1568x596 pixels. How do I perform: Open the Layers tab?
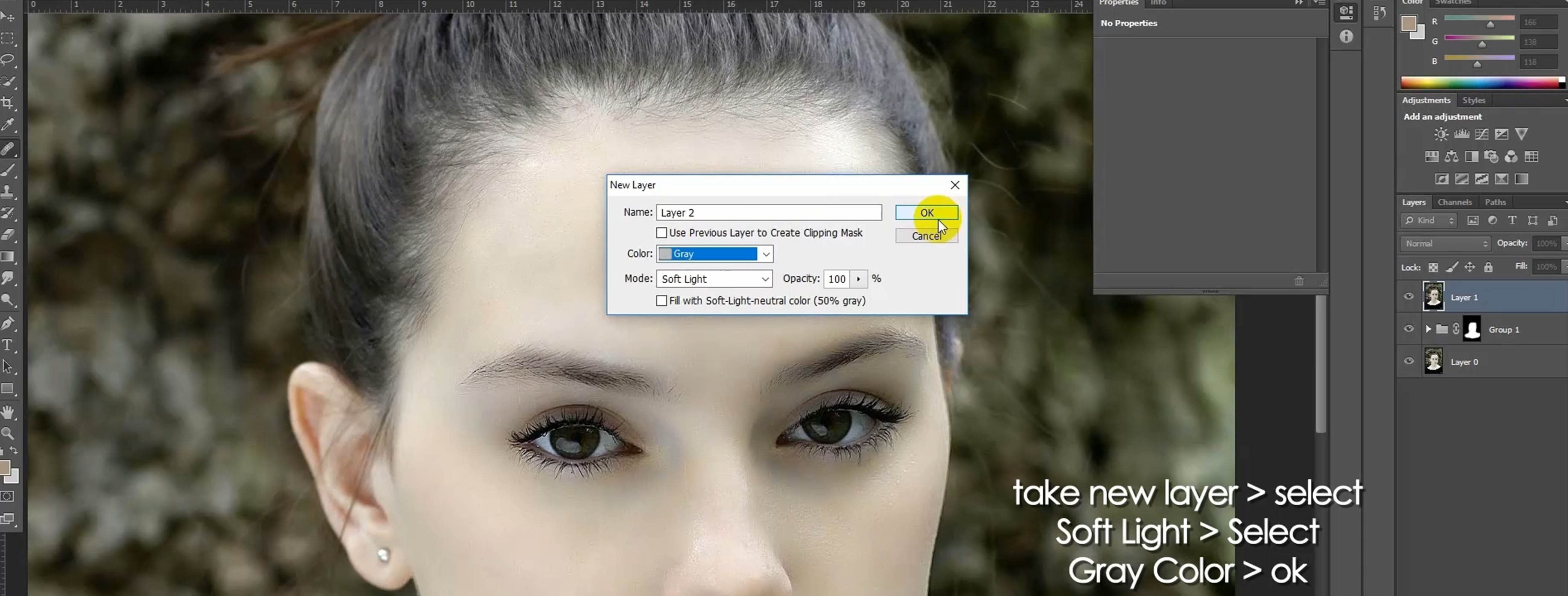click(1413, 202)
